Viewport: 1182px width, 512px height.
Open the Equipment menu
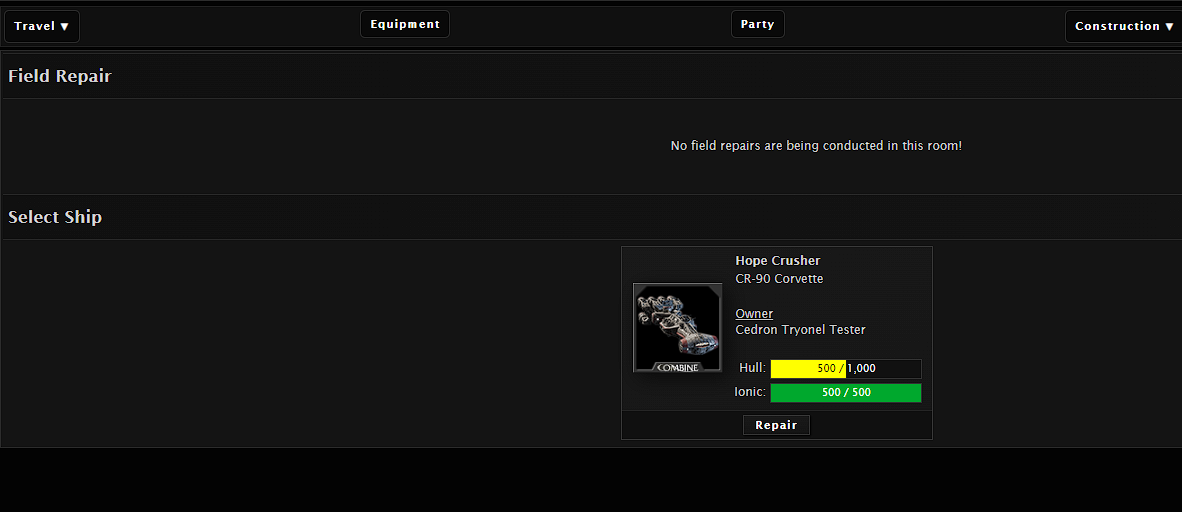point(405,24)
